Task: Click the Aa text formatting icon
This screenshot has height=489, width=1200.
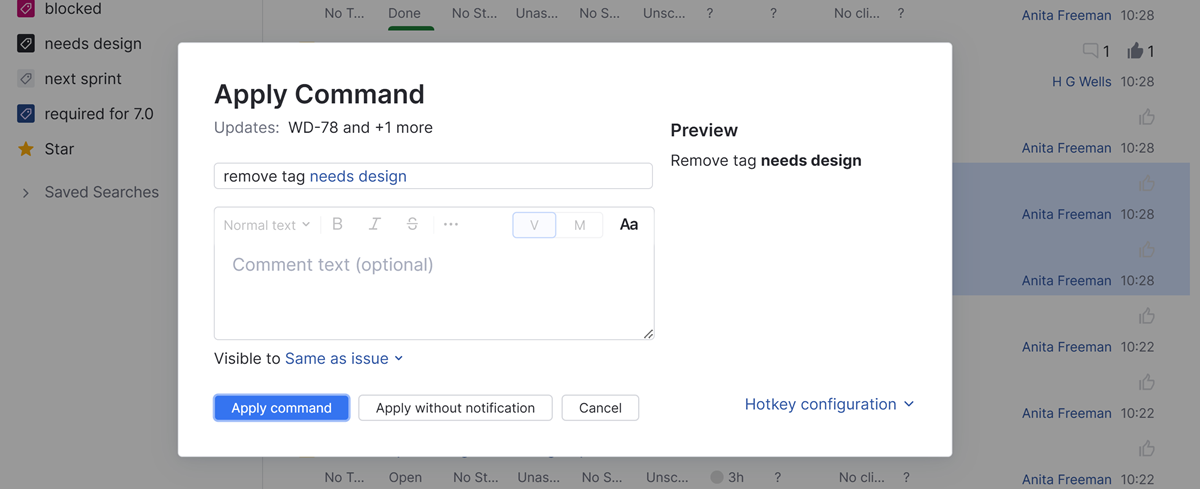Action: (629, 224)
